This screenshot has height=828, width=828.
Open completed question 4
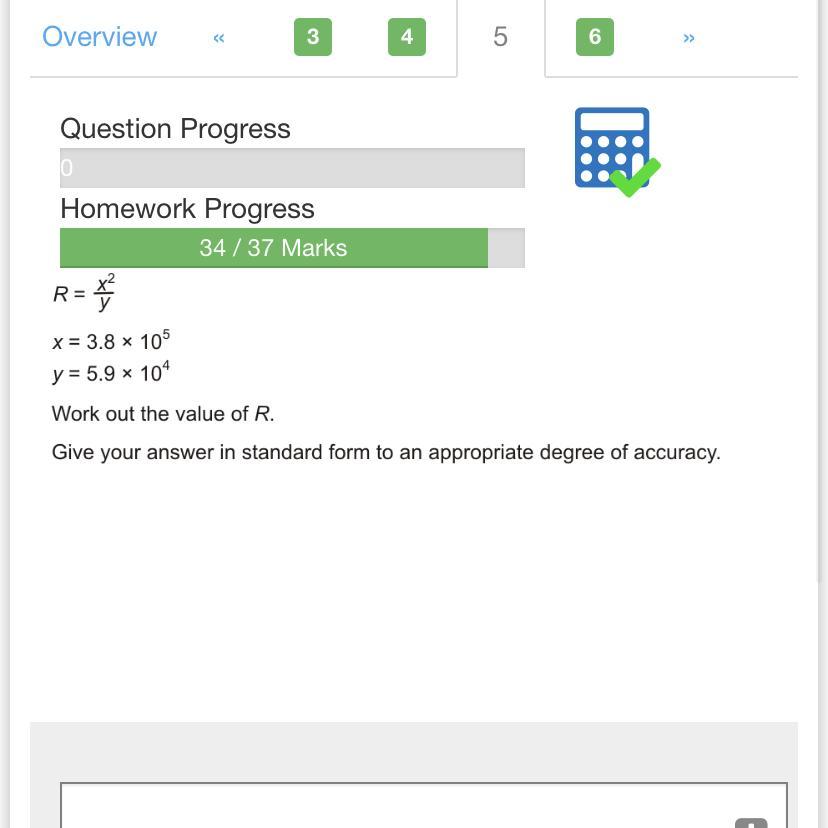(407, 37)
